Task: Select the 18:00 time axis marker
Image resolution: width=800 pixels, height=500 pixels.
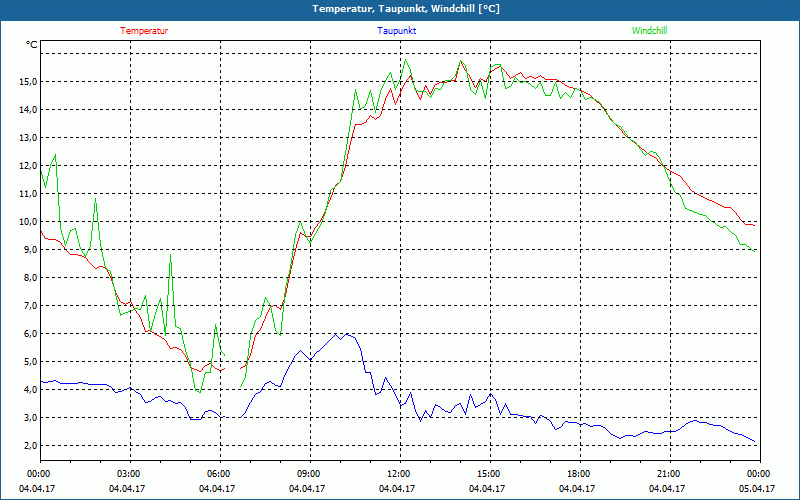Action: (578, 474)
